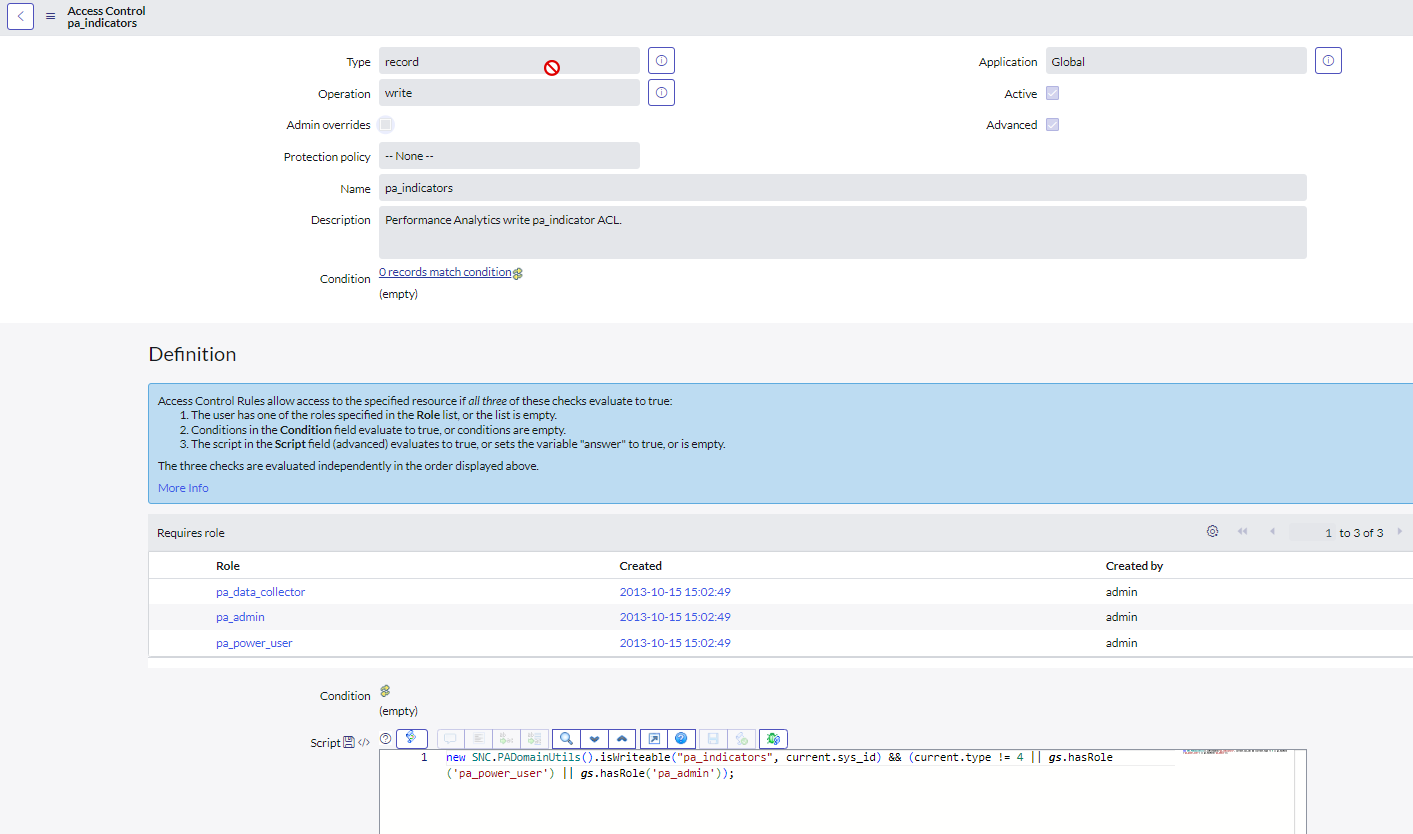Open the pa_data_collector role link
Viewport: 1413px width, 834px height.
coord(260,592)
